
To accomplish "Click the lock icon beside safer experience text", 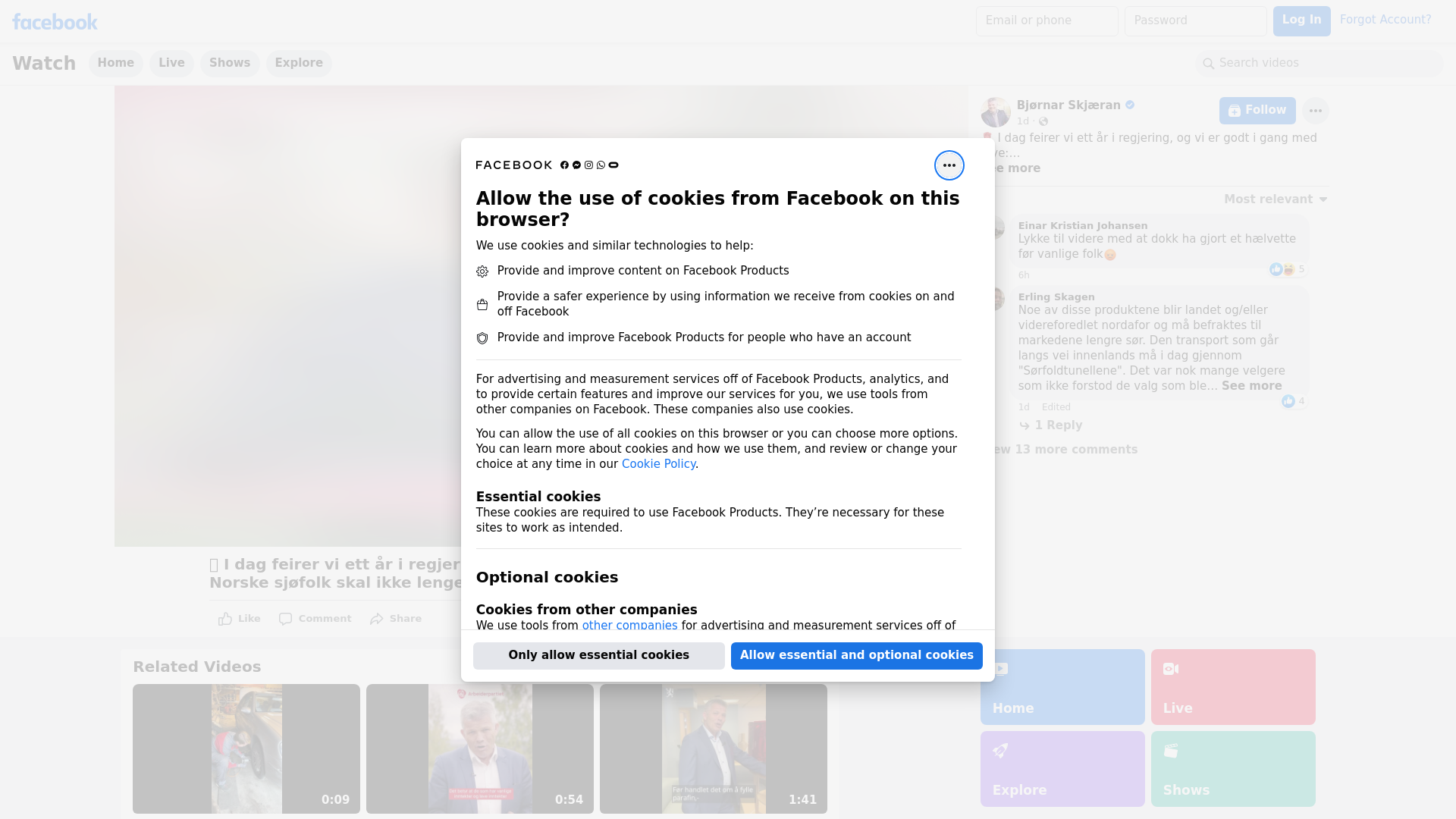I will (482, 305).
